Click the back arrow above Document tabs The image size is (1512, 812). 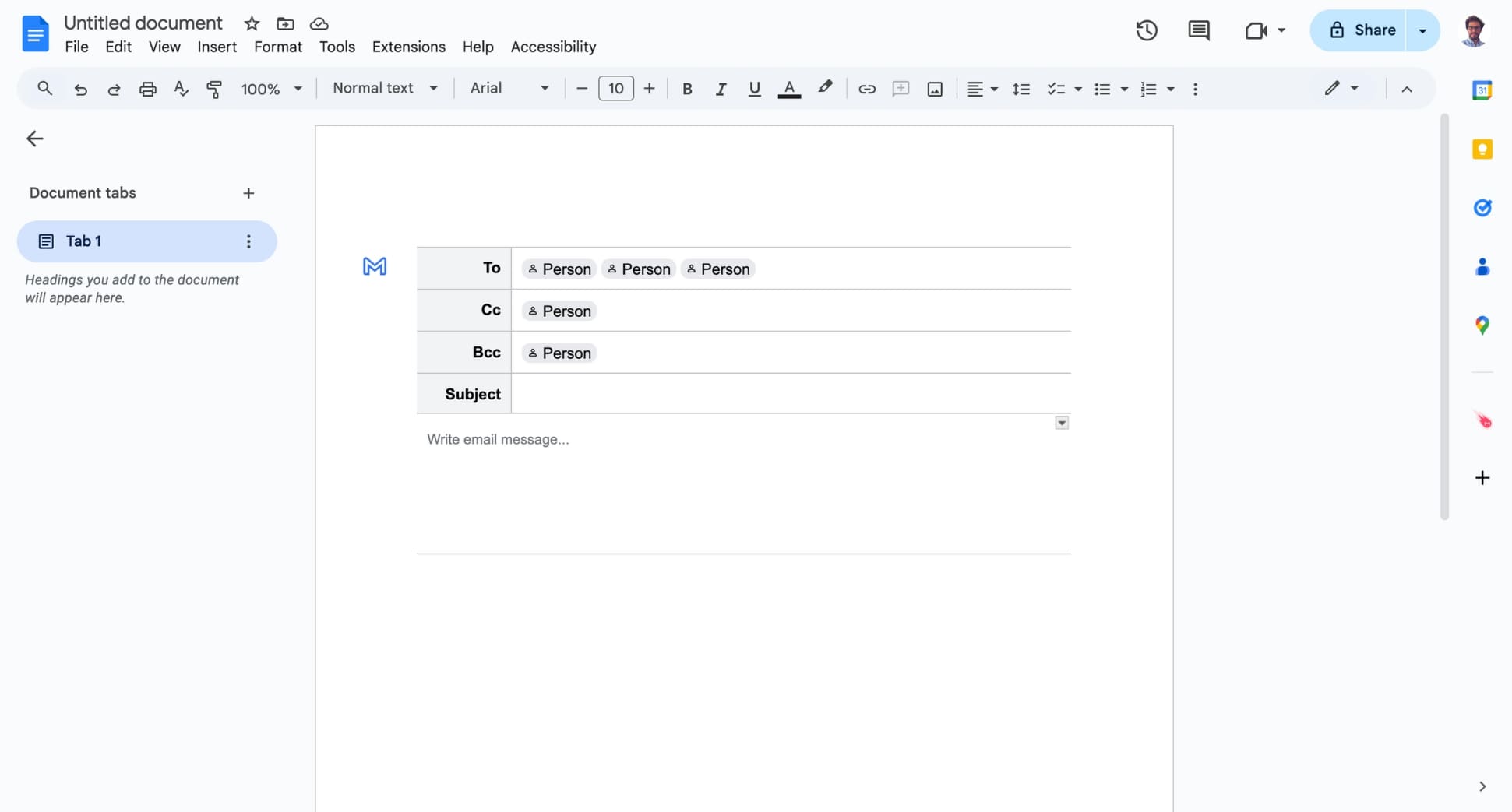pos(34,139)
